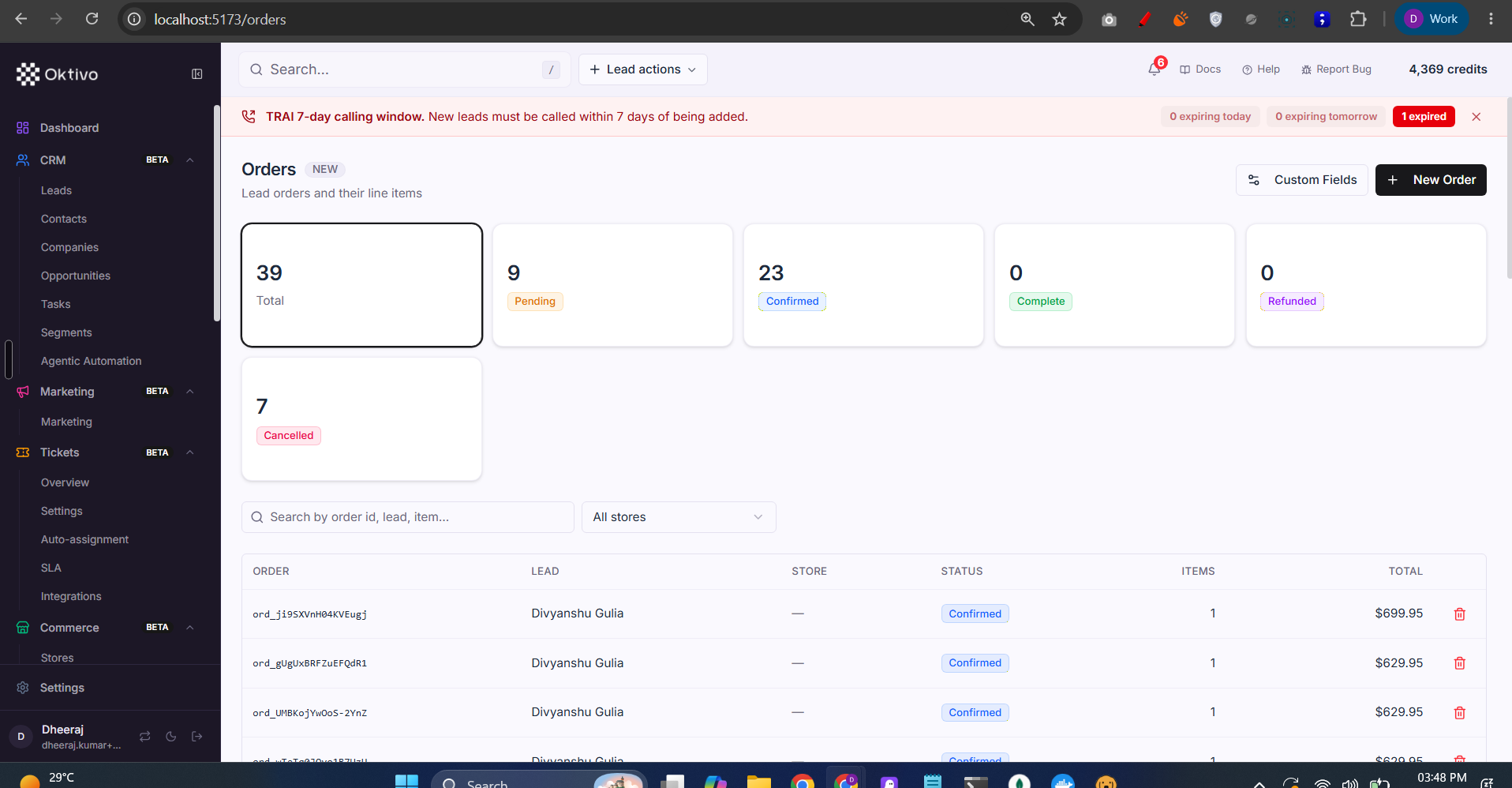This screenshot has height=788, width=1512.
Task: Collapse the Commerce section
Action: tap(190, 628)
